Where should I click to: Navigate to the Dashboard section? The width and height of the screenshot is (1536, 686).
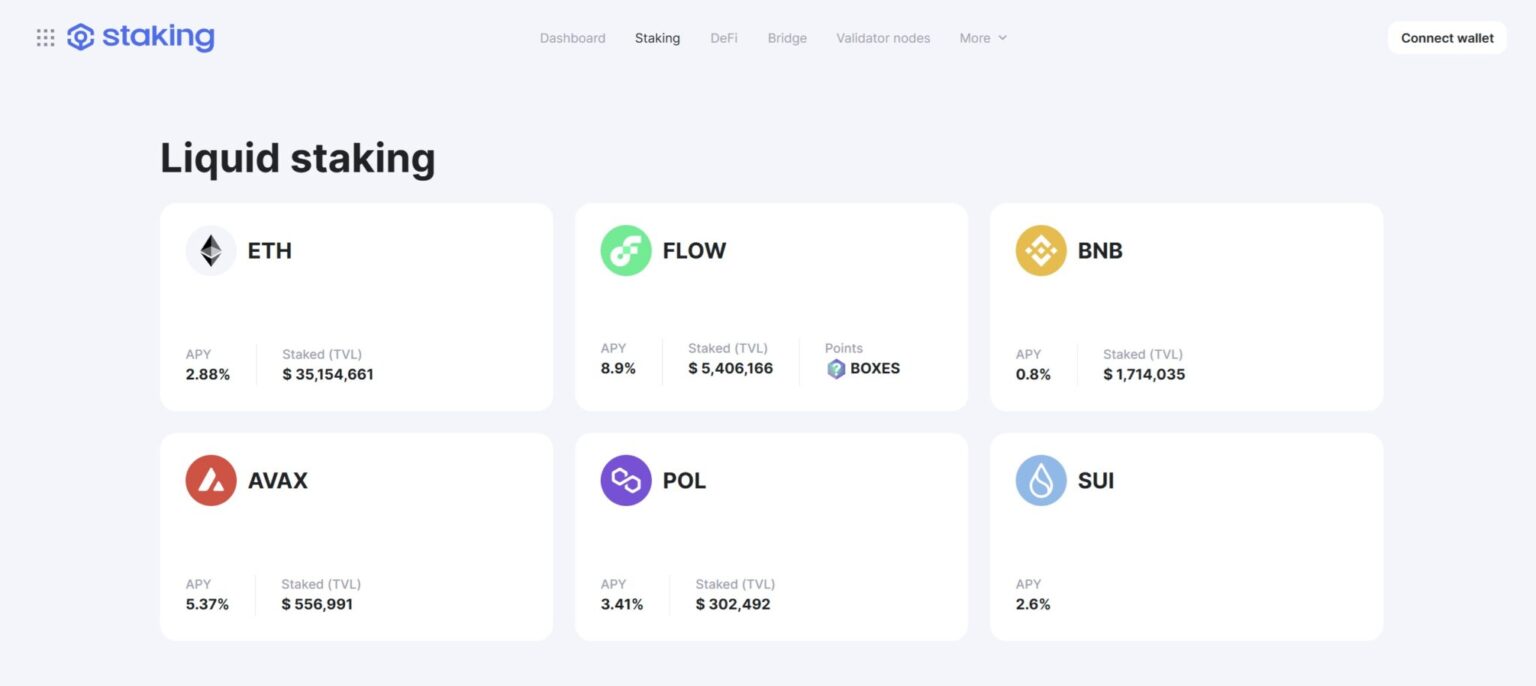coord(571,38)
